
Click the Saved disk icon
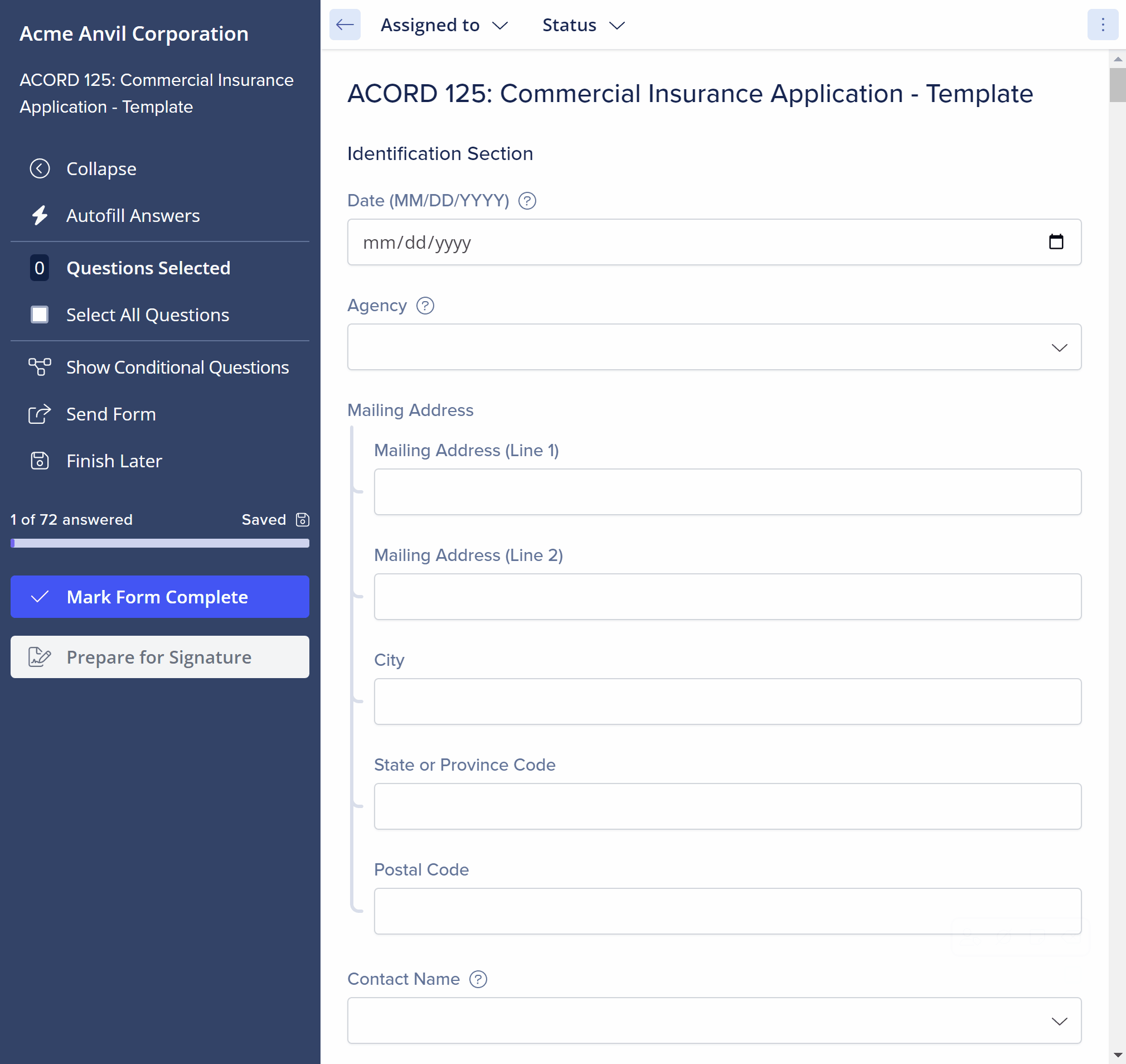tap(303, 520)
